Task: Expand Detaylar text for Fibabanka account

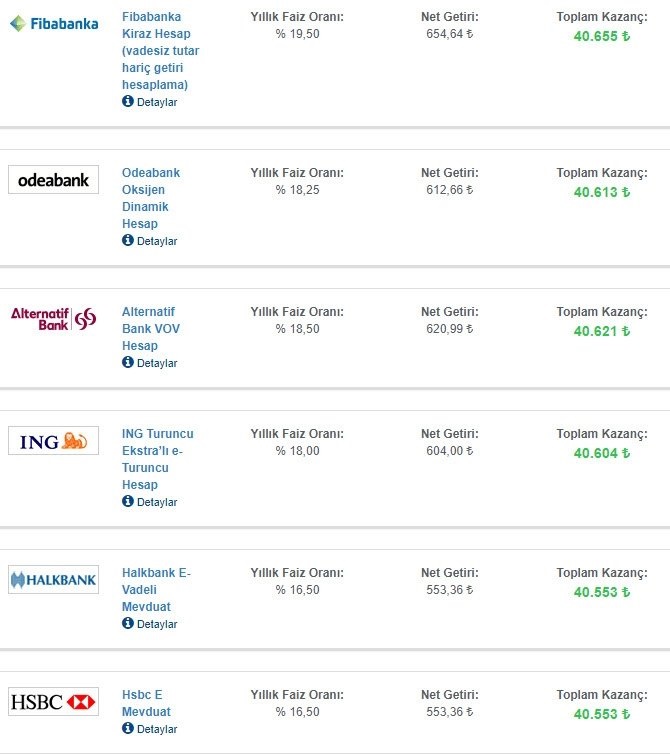Action: click(157, 102)
